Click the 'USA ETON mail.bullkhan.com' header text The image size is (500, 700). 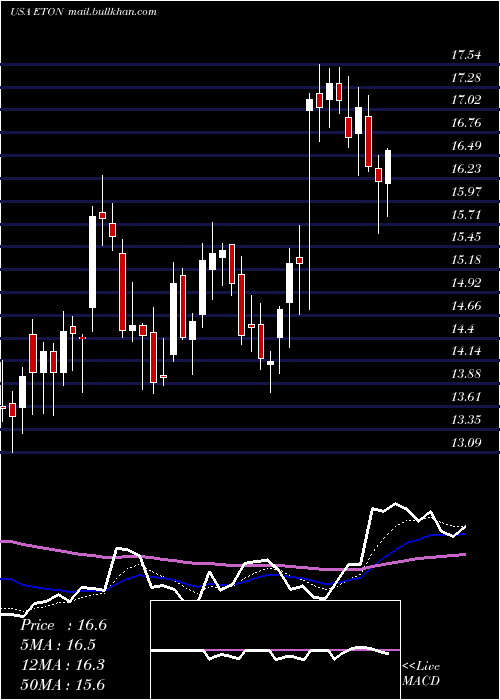coord(83,12)
